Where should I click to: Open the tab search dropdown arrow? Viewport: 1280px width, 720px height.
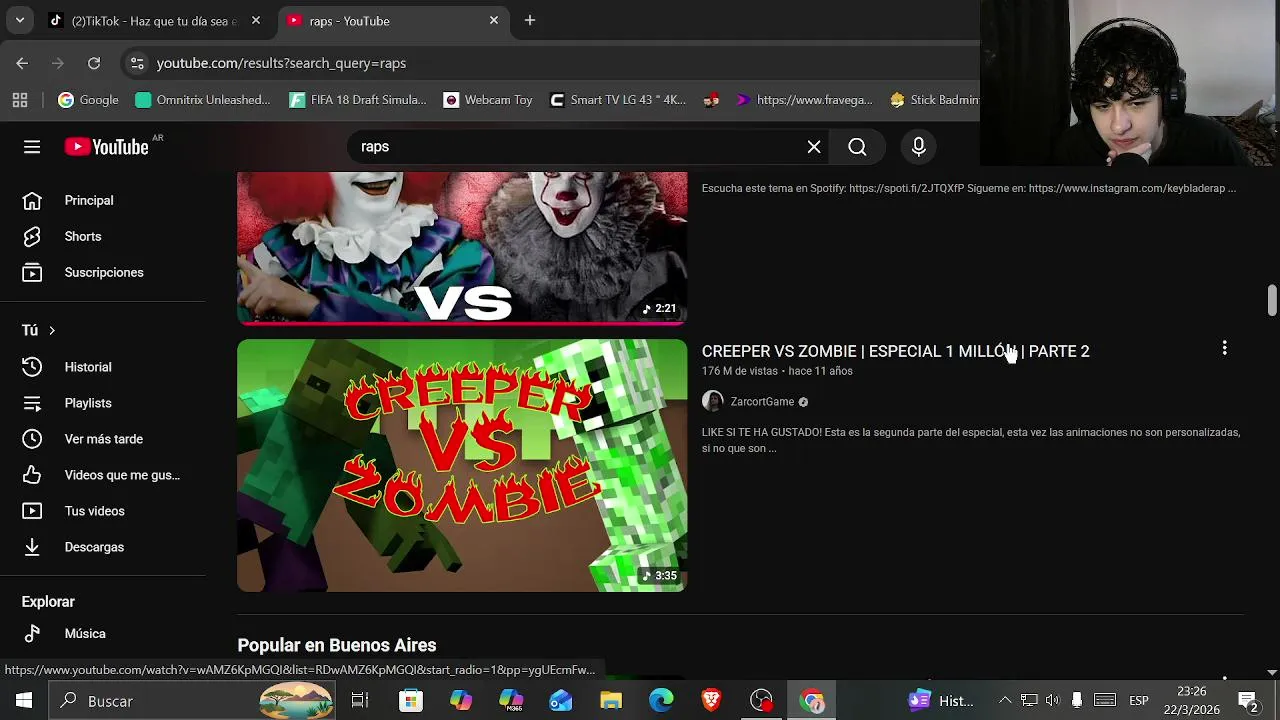pyautogui.click(x=19, y=20)
